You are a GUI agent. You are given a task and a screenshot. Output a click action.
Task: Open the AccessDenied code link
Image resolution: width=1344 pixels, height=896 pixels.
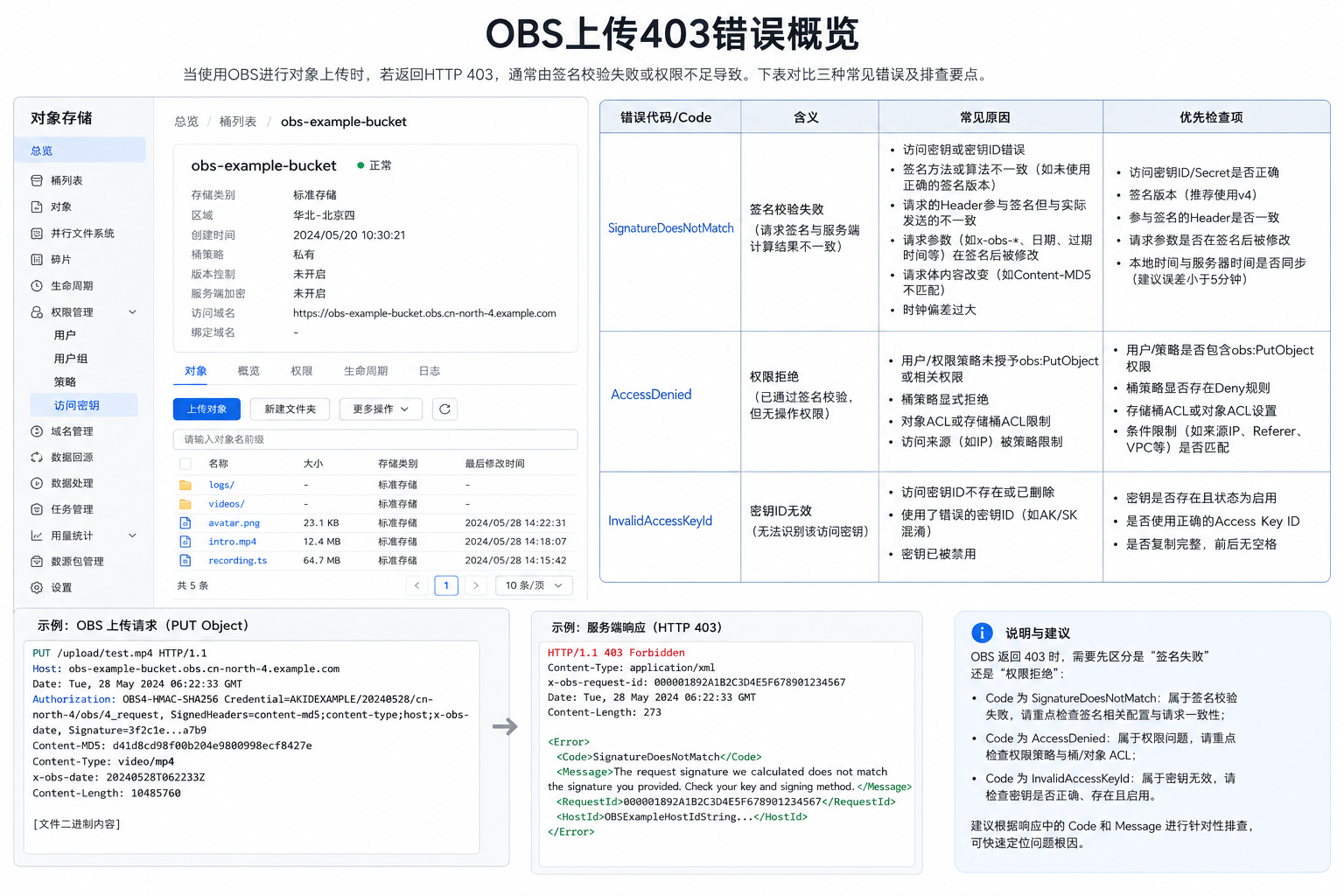[651, 395]
